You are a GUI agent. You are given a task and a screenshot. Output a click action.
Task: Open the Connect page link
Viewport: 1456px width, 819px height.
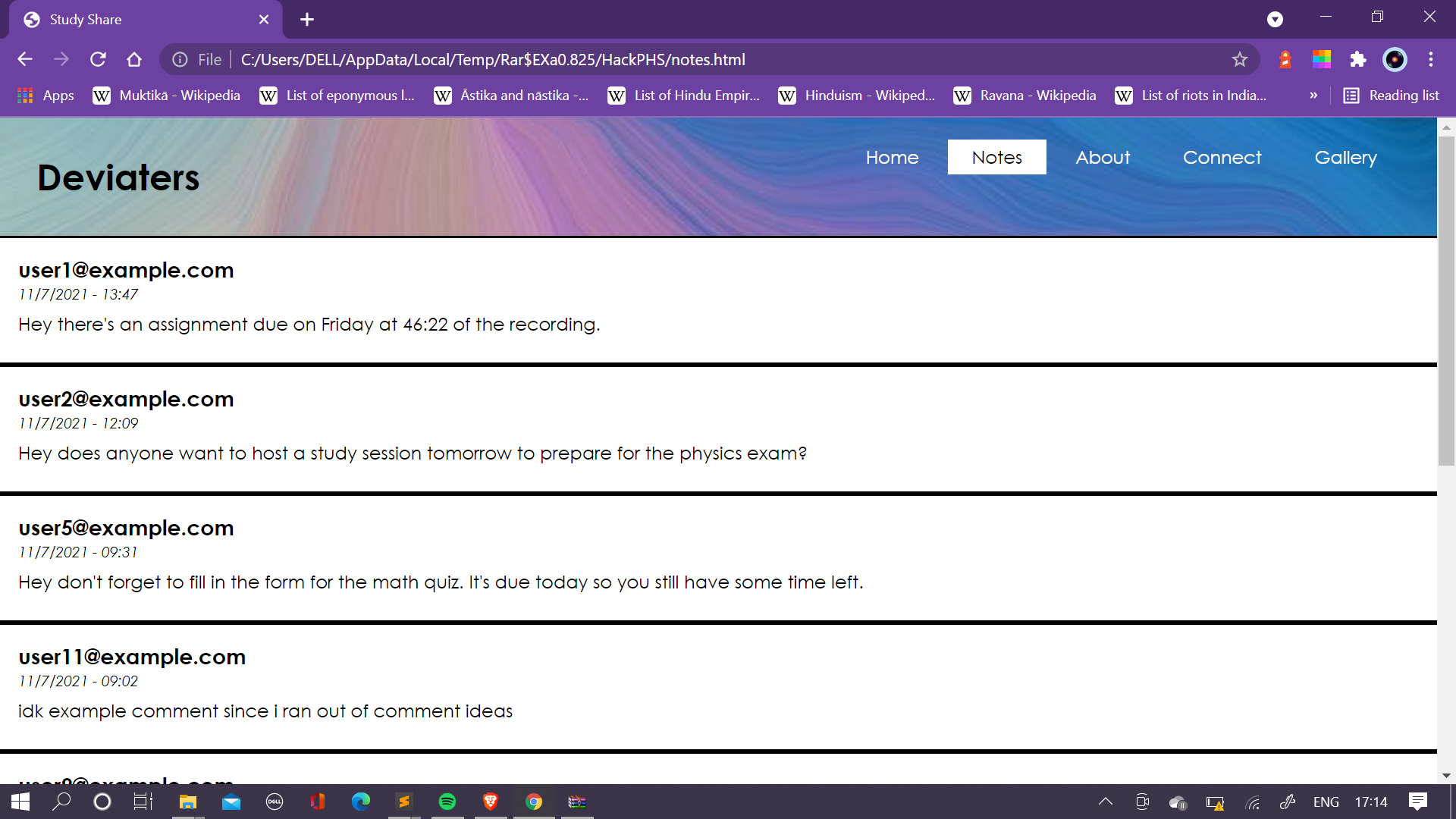(1222, 157)
